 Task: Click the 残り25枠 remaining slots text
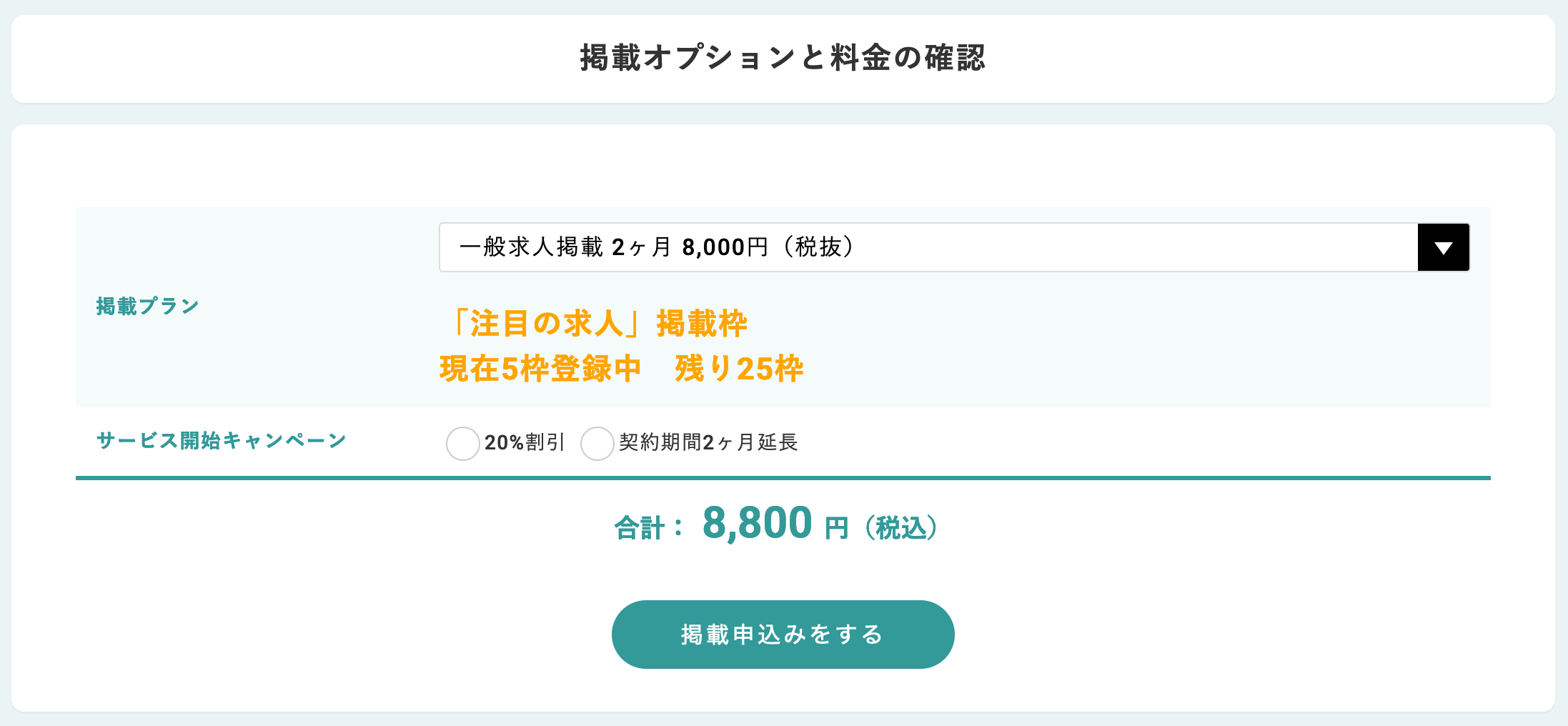pos(739,369)
